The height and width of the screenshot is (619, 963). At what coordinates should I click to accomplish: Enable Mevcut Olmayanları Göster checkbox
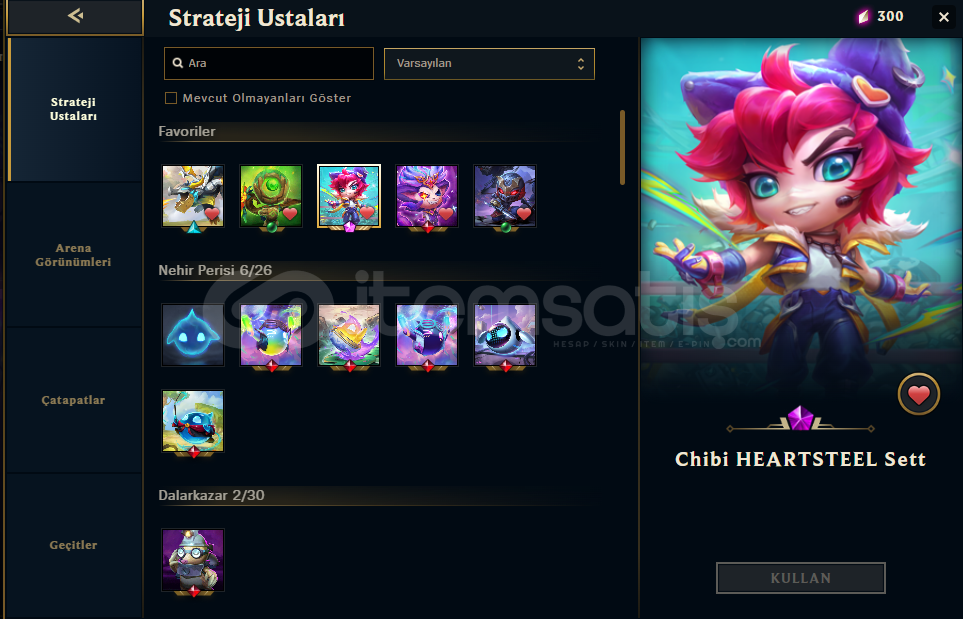171,98
